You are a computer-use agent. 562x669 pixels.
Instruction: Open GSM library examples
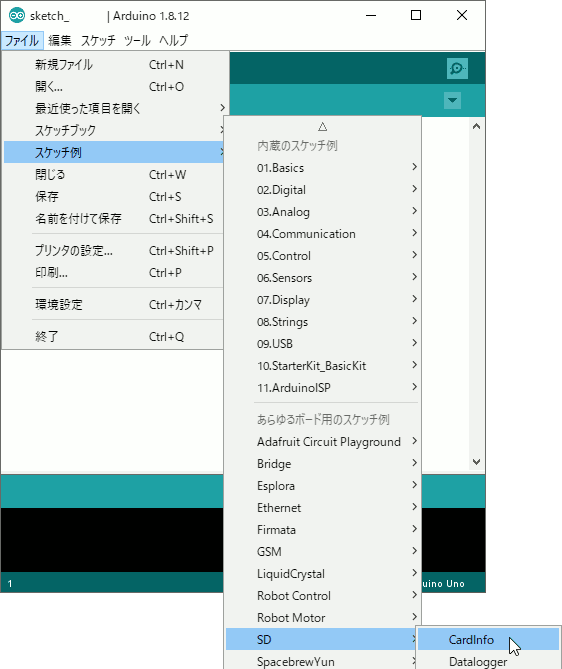323,552
